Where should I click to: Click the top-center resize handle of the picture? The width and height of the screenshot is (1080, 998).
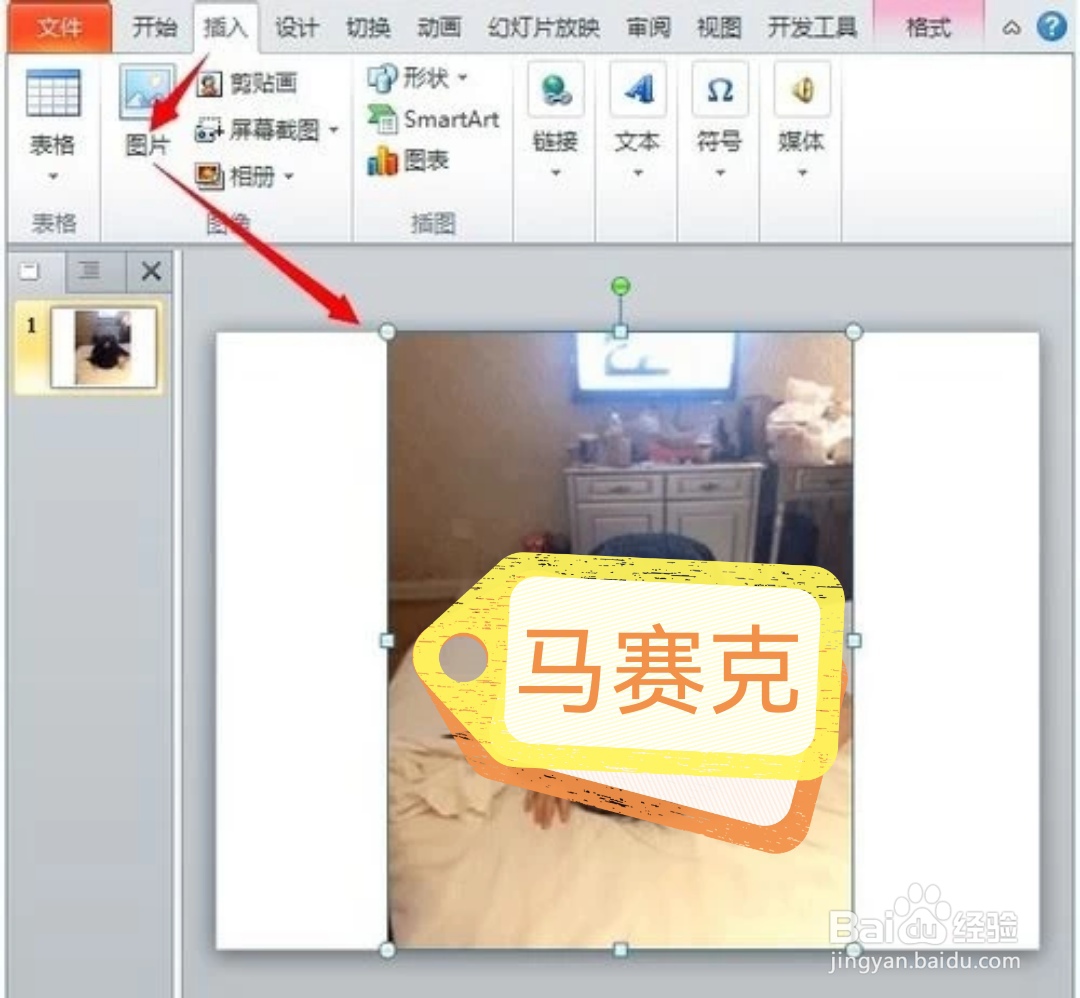pyautogui.click(x=621, y=332)
